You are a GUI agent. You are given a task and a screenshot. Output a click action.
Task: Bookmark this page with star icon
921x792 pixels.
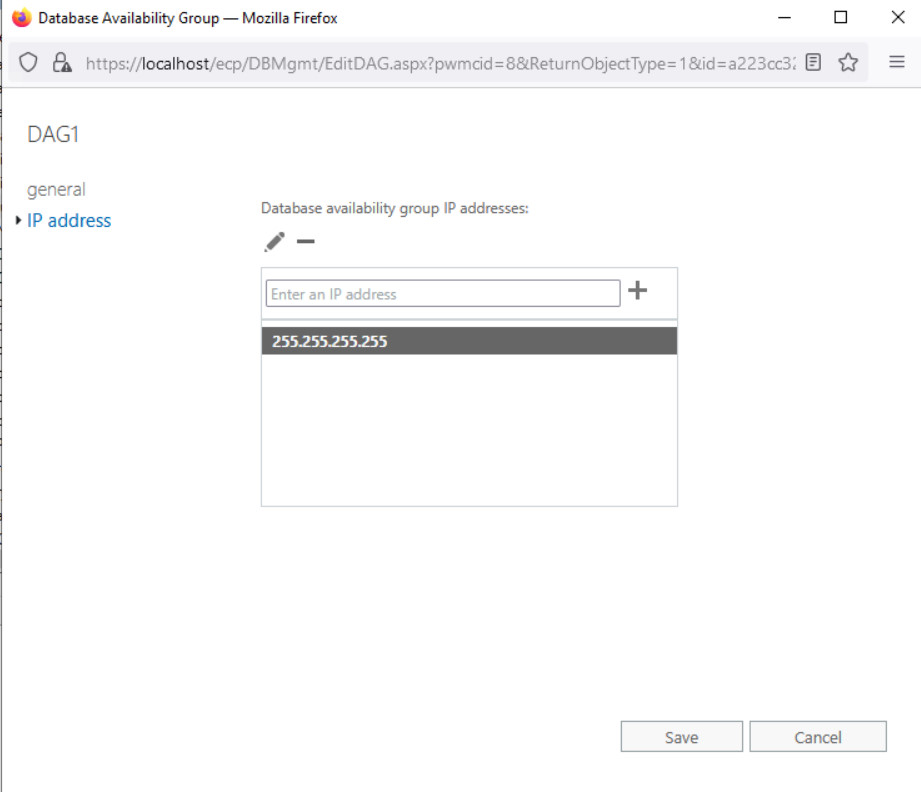tap(848, 62)
